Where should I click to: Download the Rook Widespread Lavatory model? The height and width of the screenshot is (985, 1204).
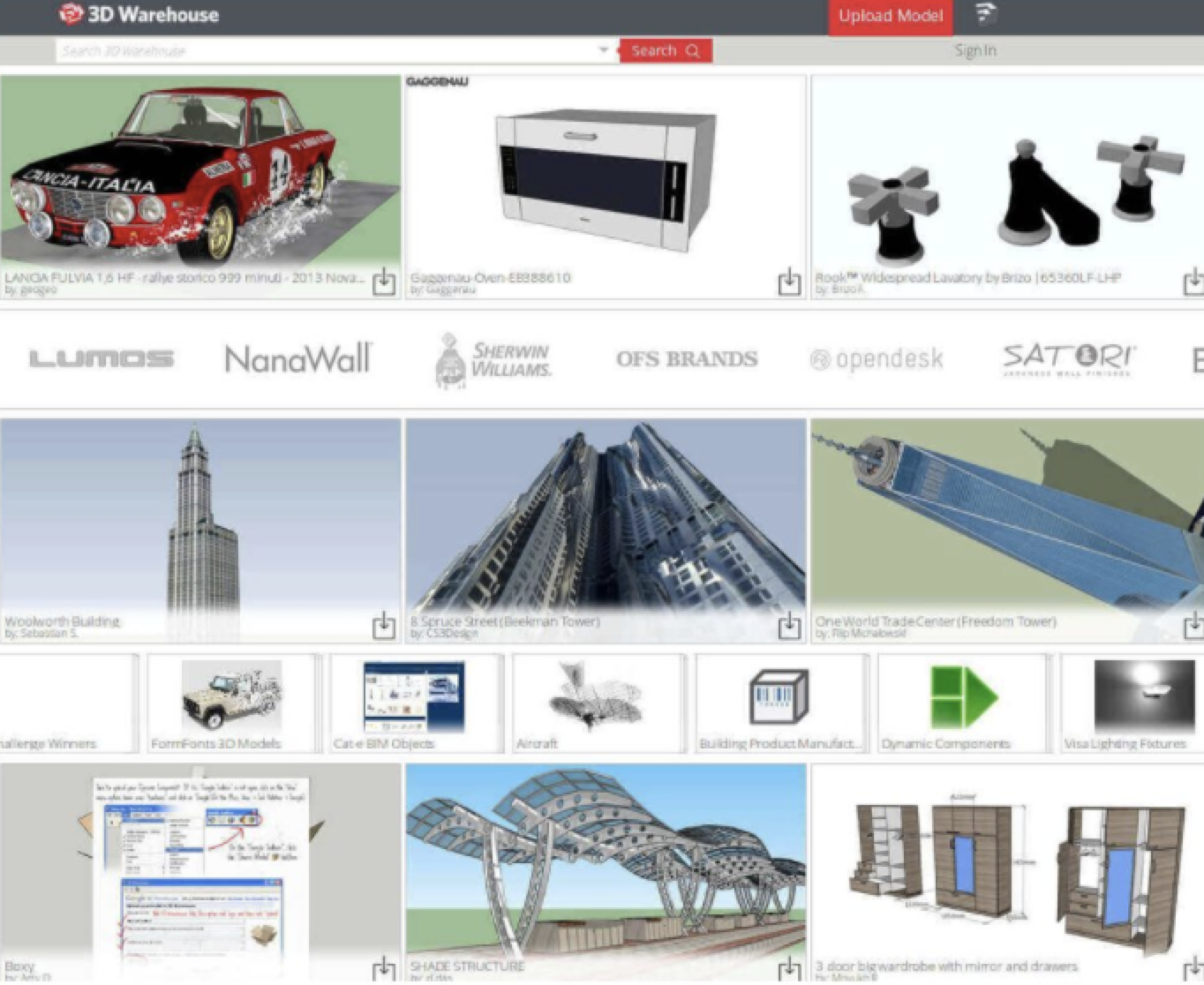(x=1193, y=282)
